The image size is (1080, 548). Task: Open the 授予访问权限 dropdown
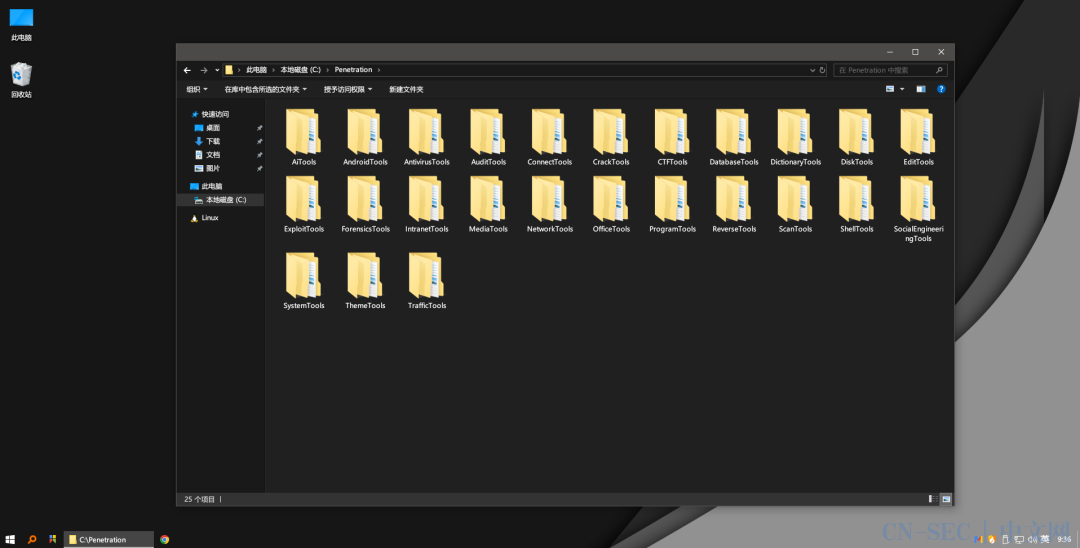[x=348, y=89]
